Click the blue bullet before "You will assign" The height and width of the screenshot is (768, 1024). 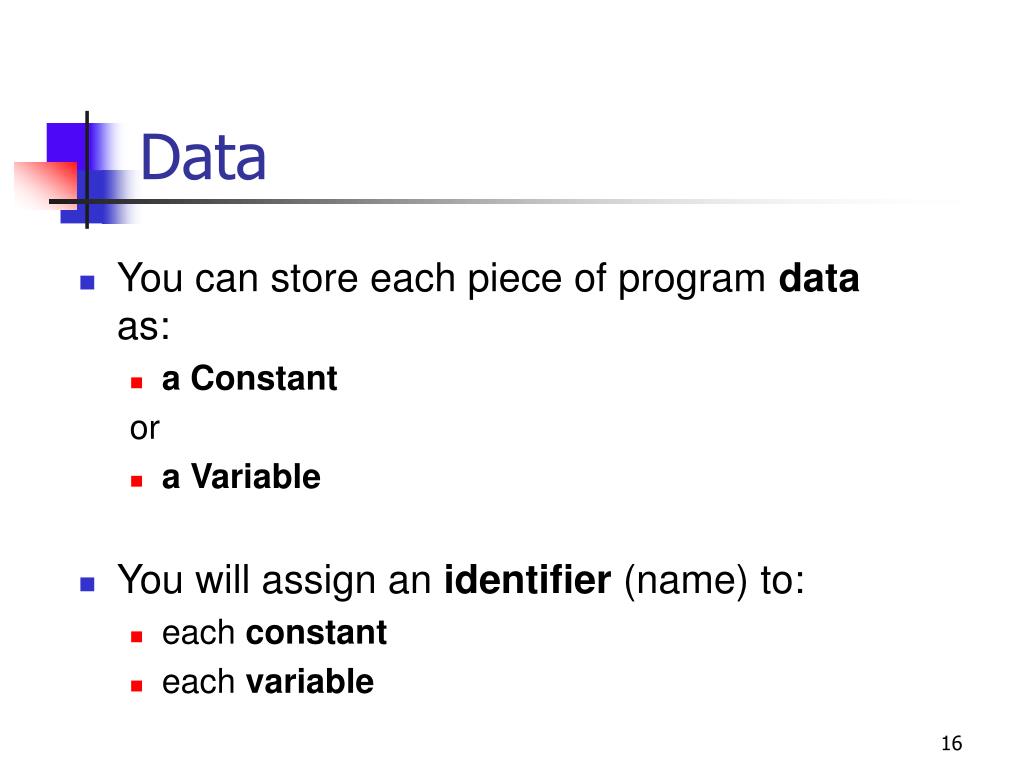[87, 583]
